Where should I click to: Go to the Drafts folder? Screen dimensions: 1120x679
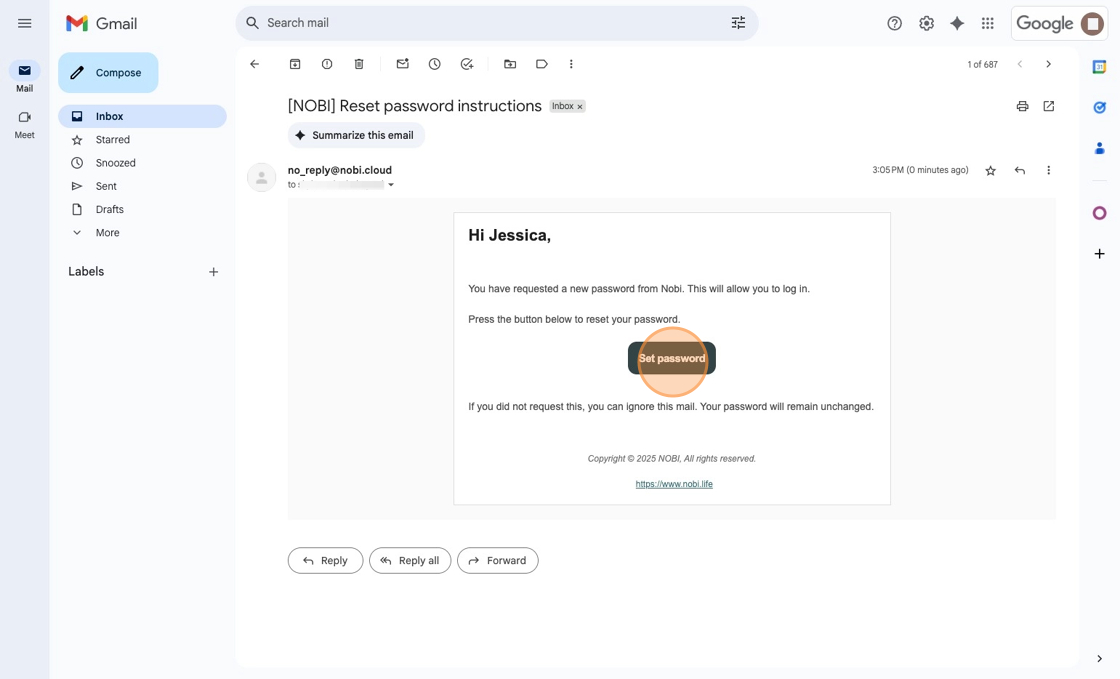pos(110,209)
